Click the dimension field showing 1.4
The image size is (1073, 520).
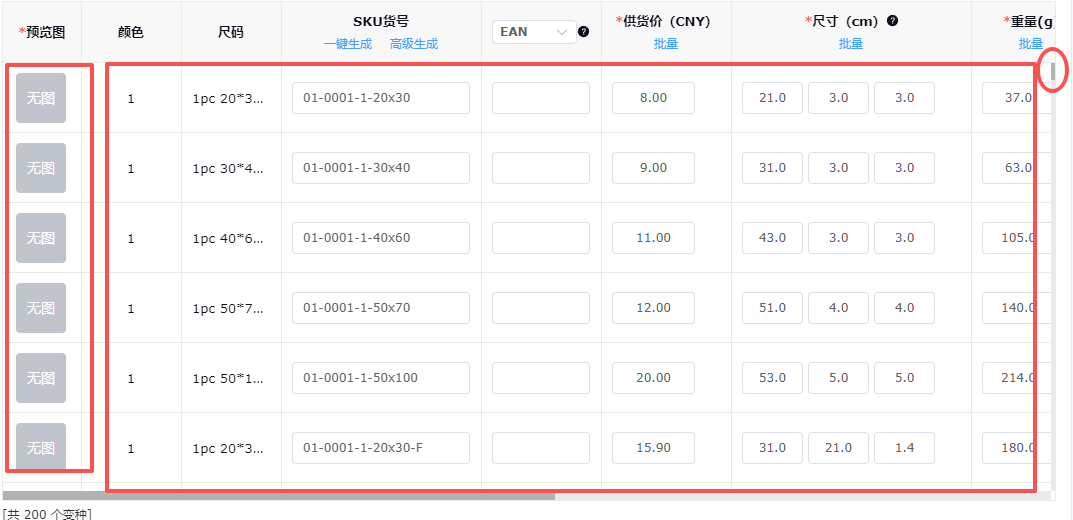[x=904, y=447]
